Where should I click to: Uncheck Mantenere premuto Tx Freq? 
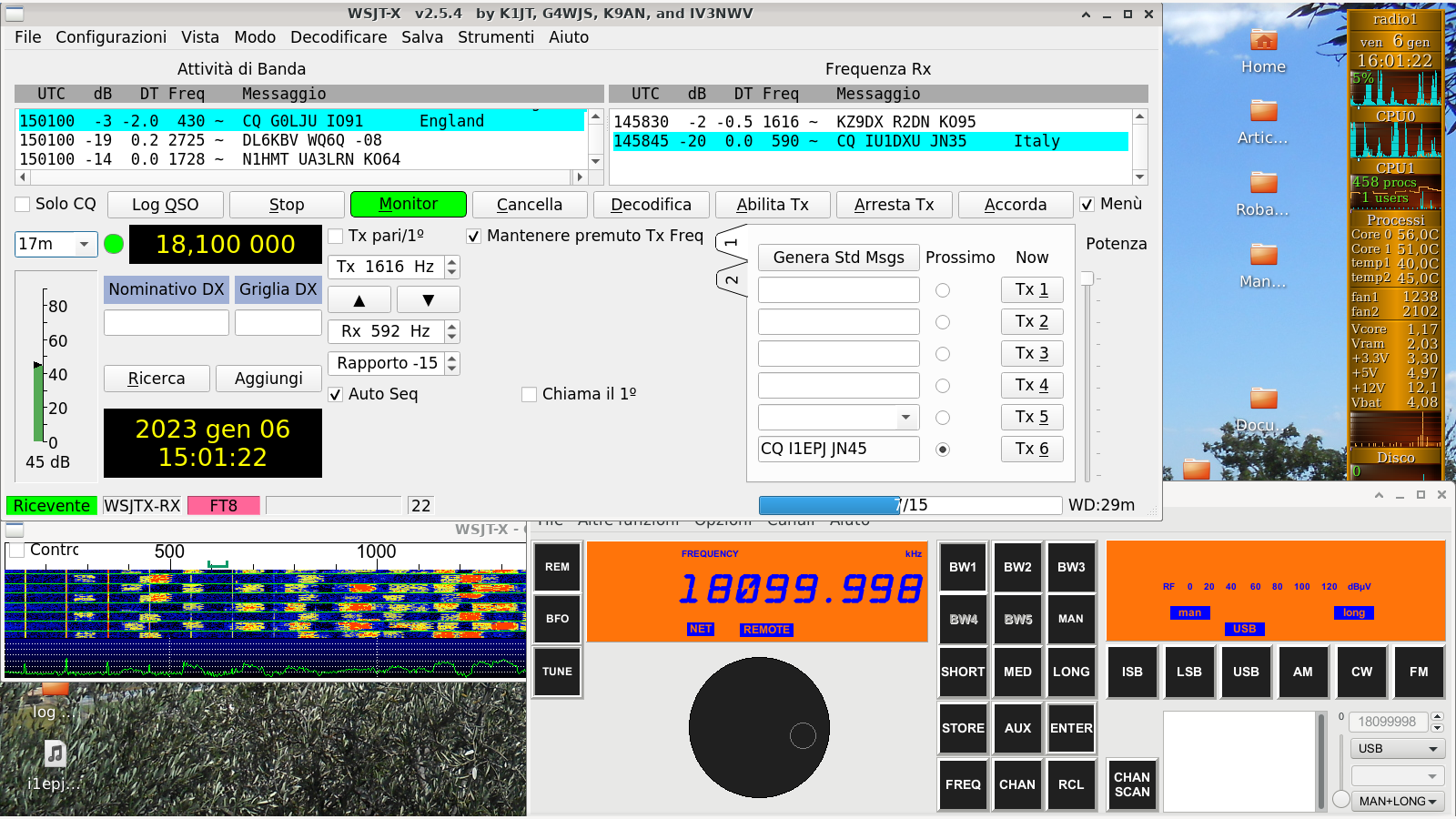click(473, 236)
